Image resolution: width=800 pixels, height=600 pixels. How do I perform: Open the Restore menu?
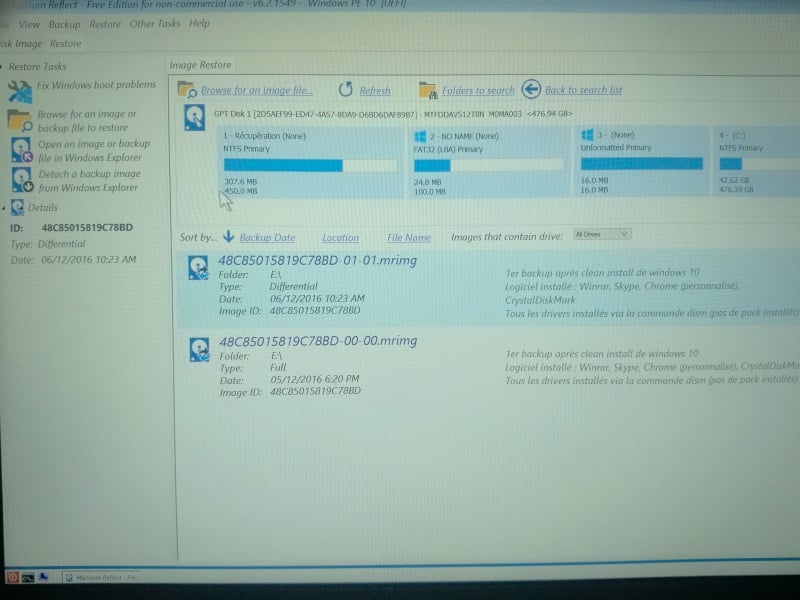pyautogui.click(x=105, y=24)
